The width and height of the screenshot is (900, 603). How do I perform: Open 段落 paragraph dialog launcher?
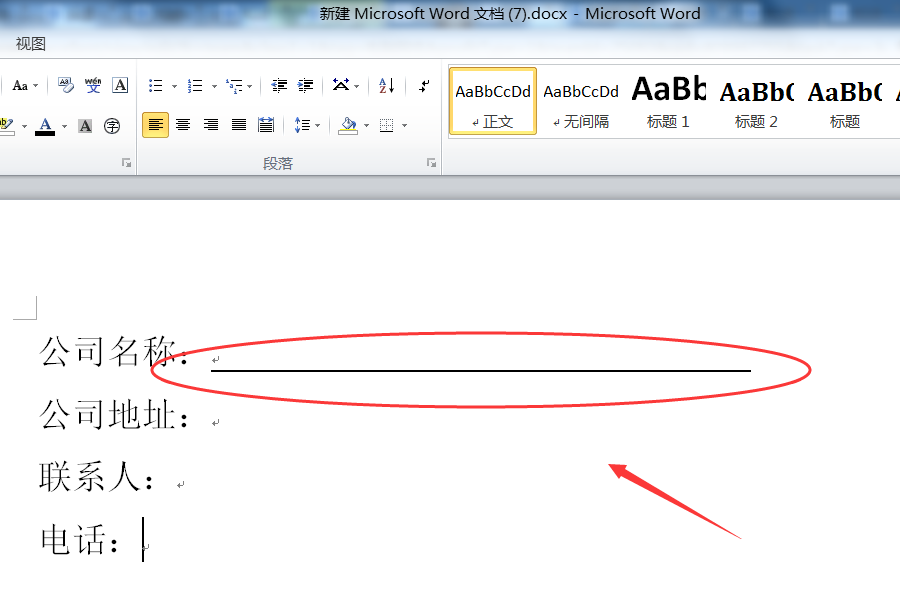click(431, 164)
